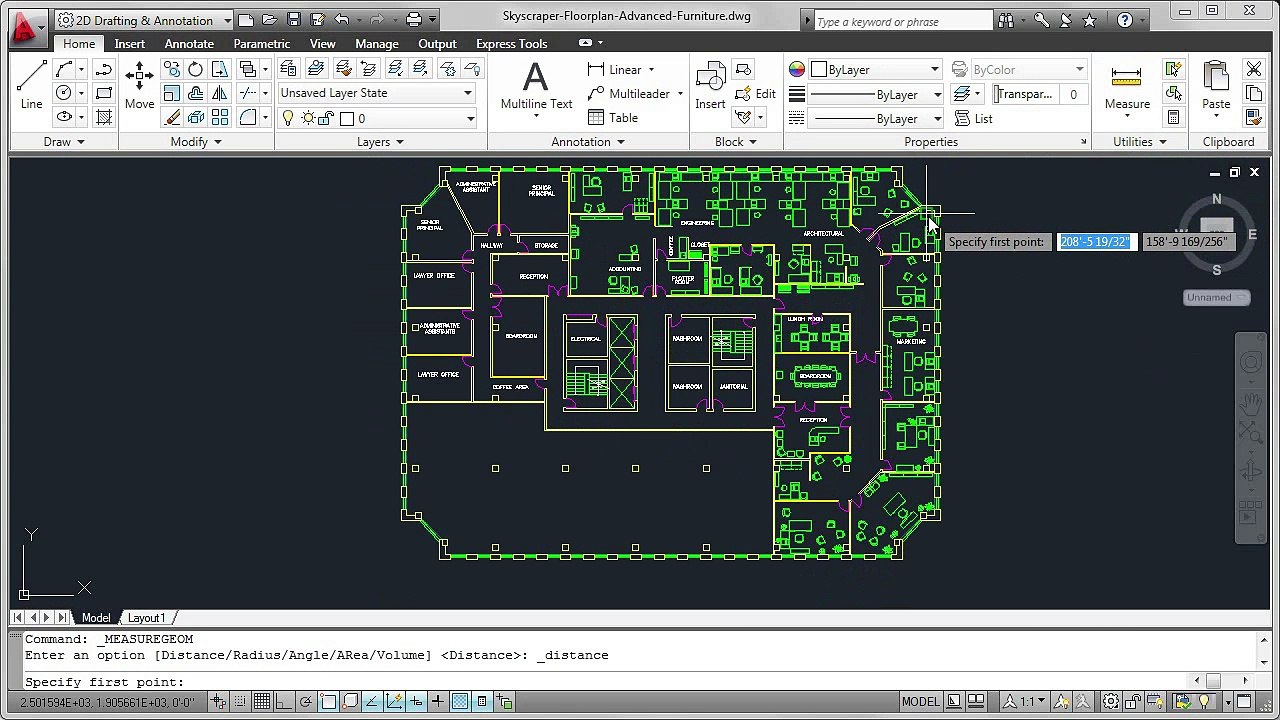Toggle Grid Display in the status bar
This screenshot has height=720, width=1280.
coord(262,701)
